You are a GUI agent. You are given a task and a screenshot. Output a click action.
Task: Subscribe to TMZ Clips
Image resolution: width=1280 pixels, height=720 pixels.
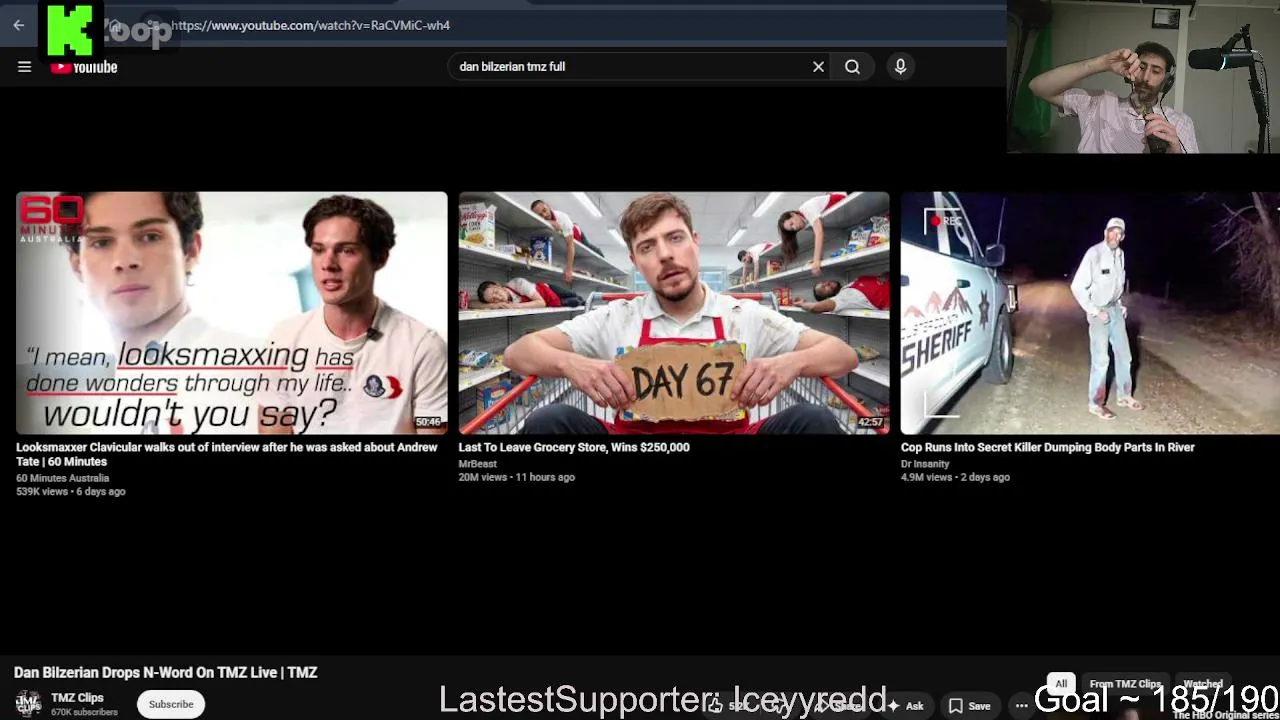(x=171, y=704)
